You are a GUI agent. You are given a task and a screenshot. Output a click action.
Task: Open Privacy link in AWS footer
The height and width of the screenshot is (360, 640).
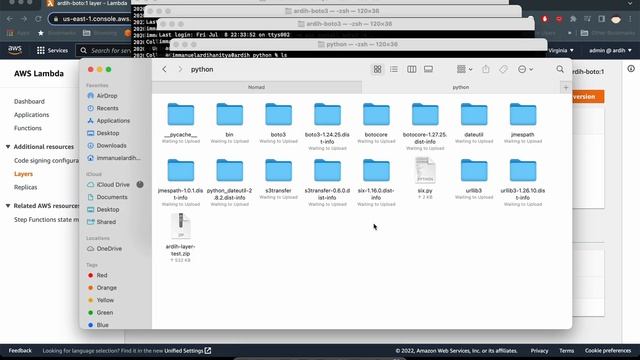point(539,351)
